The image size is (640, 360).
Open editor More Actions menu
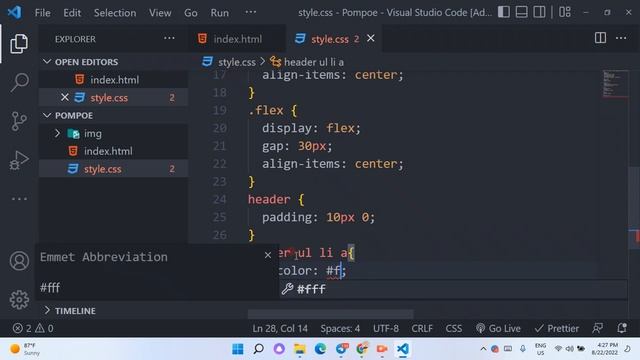(x=621, y=38)
